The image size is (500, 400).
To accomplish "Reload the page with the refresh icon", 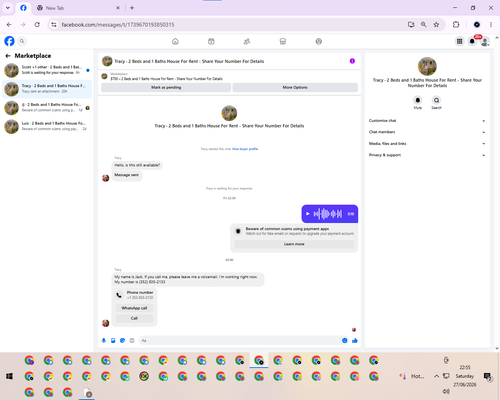I will pyautogui.click(x=37, y=25).
